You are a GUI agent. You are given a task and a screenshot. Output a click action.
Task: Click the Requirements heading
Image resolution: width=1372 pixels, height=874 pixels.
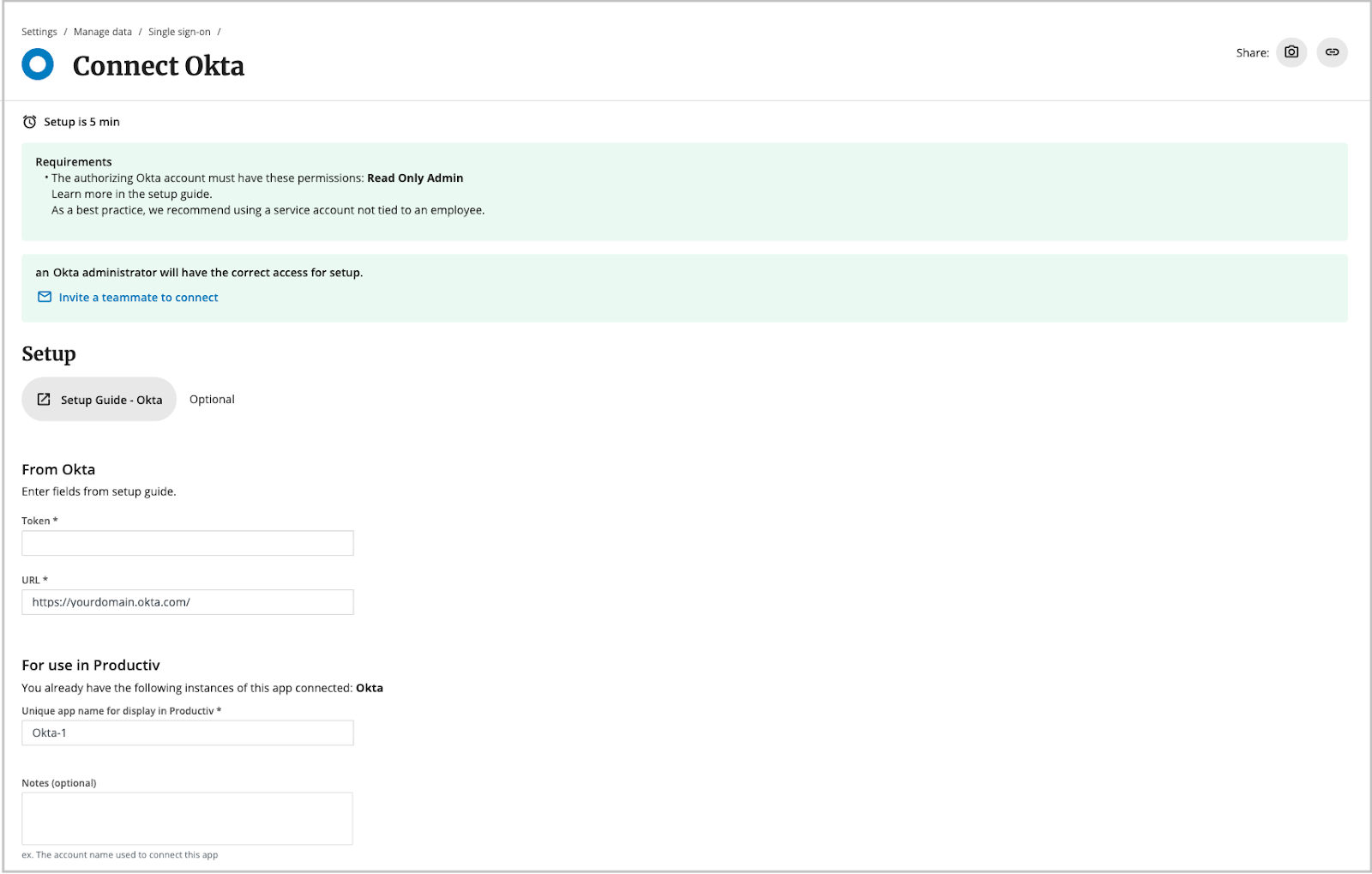[74, 162]
